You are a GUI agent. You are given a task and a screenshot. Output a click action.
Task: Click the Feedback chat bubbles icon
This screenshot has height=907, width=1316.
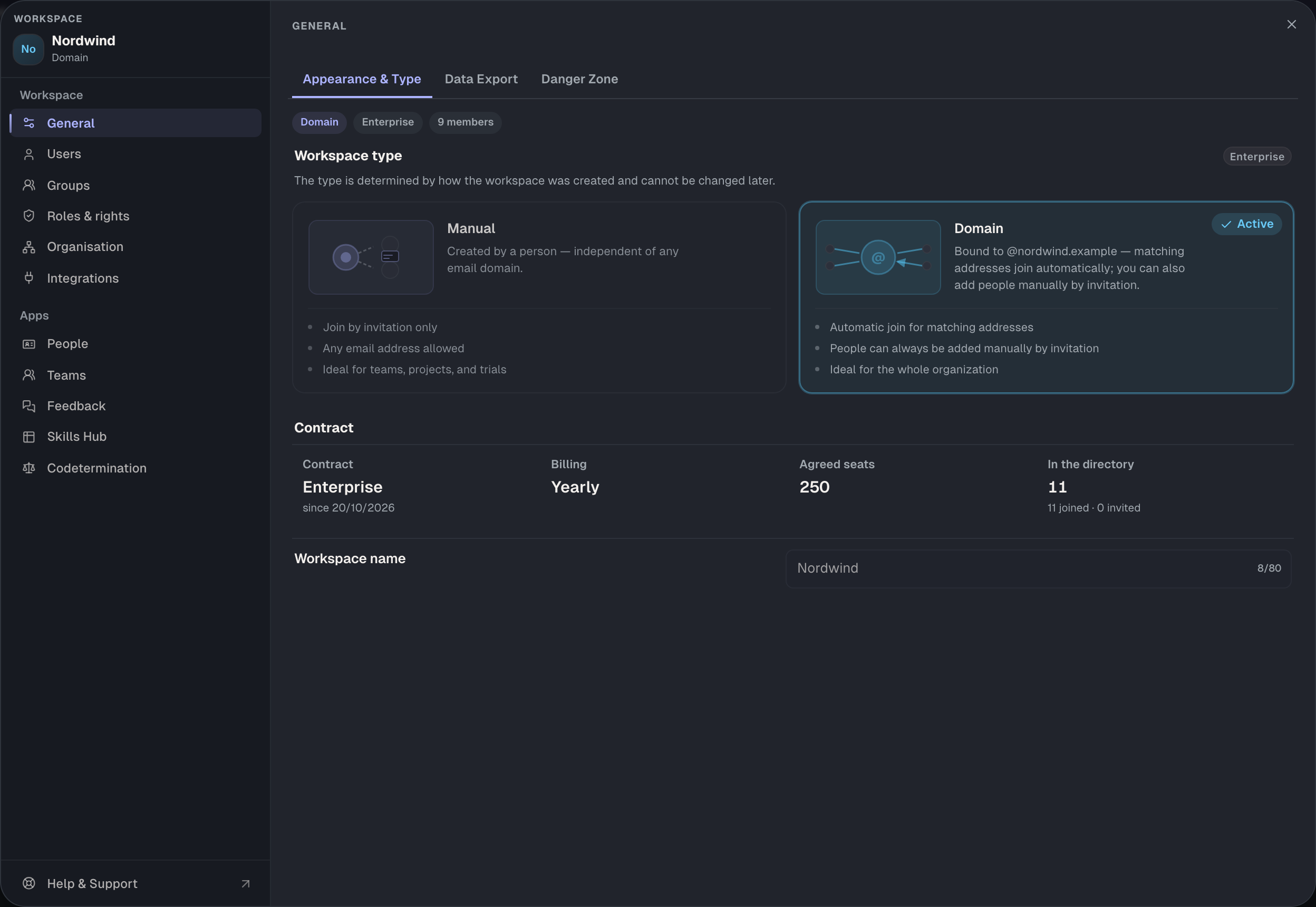coord(29,406)
